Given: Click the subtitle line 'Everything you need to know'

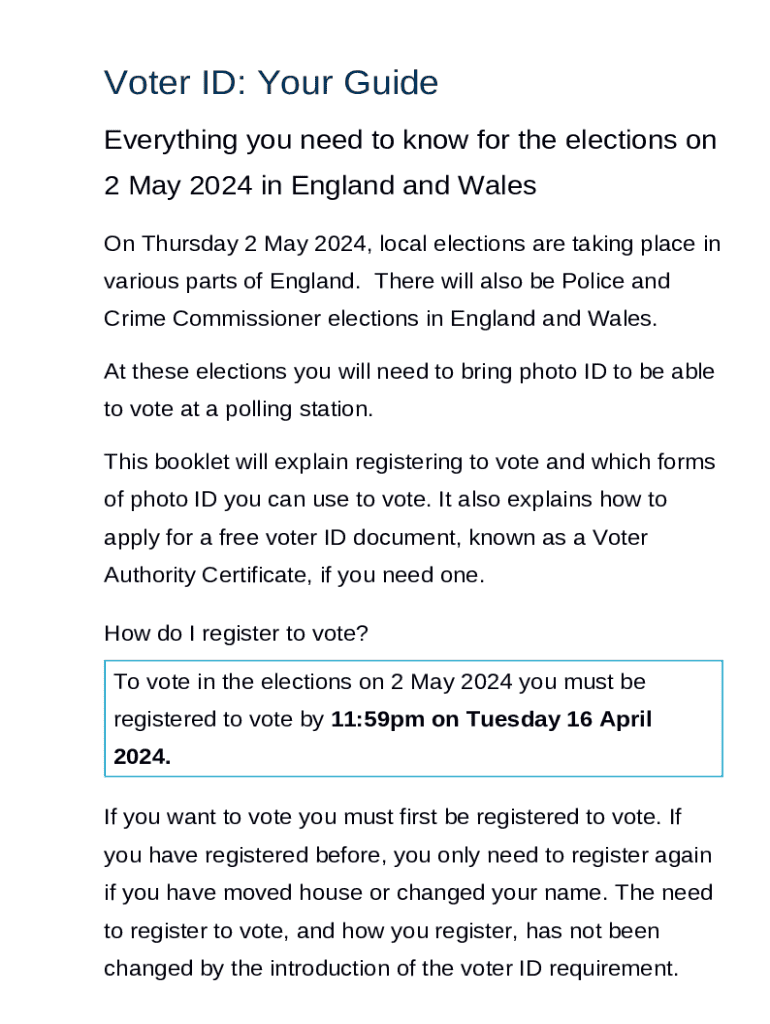Looking at the screenshot, I should pyautogui.click(x=410, y=140).
